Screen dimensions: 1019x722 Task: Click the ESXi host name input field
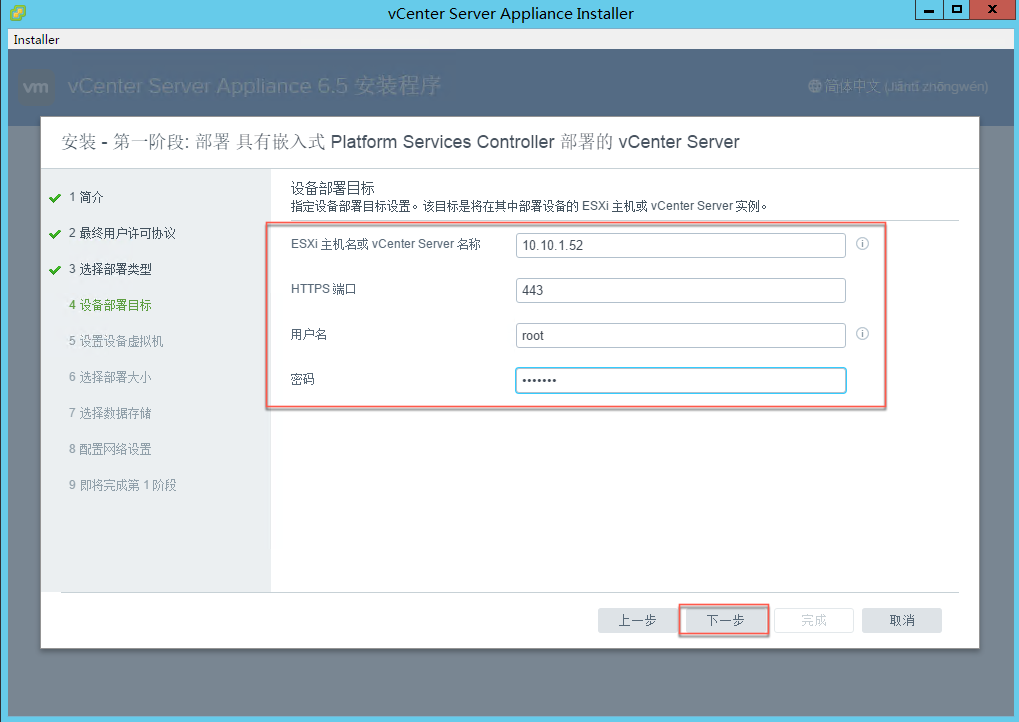[680, 245]
